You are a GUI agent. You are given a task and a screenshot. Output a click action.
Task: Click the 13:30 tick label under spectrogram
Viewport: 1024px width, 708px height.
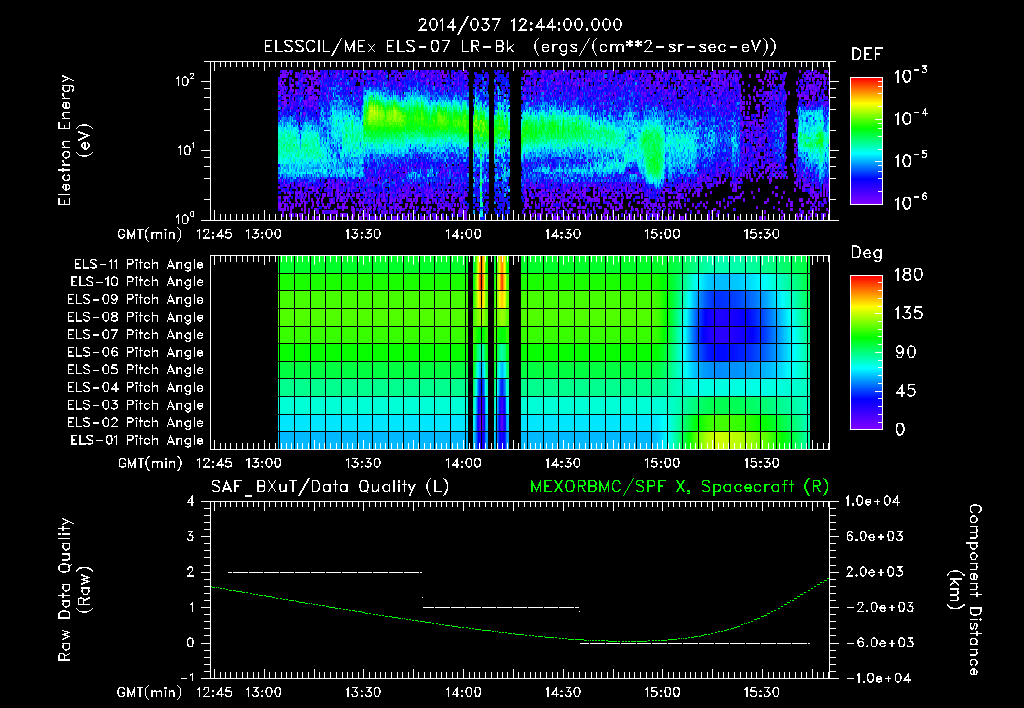pos(363,234)
